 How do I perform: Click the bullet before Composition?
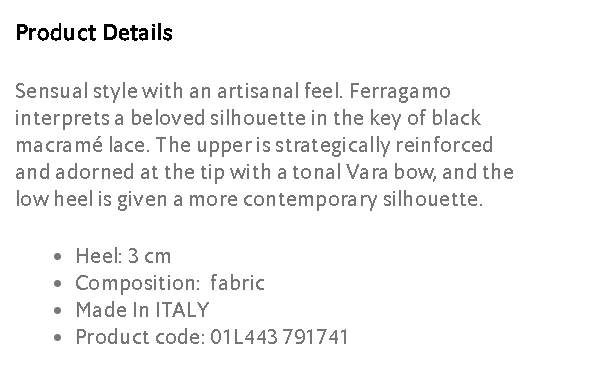pos(57,284)
